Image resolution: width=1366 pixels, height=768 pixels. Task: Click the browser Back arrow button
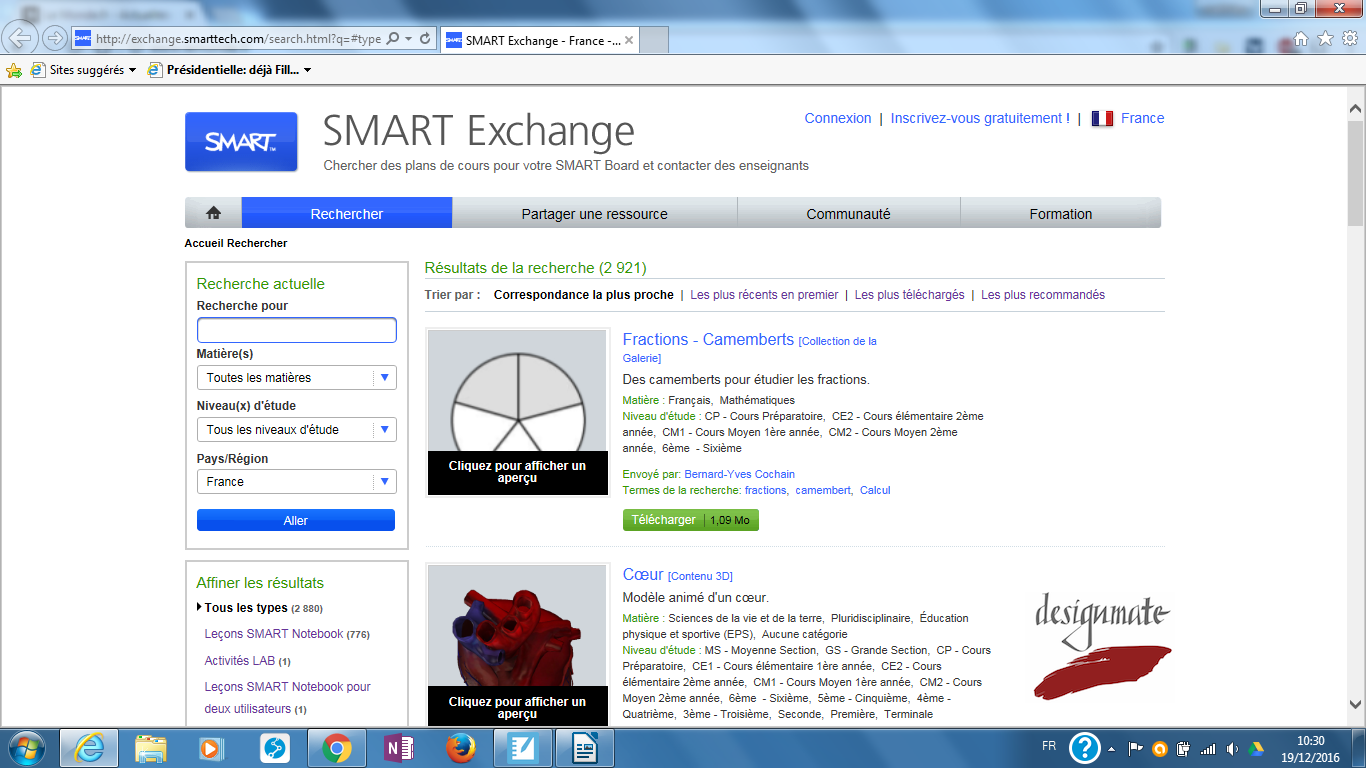point(22,38)
